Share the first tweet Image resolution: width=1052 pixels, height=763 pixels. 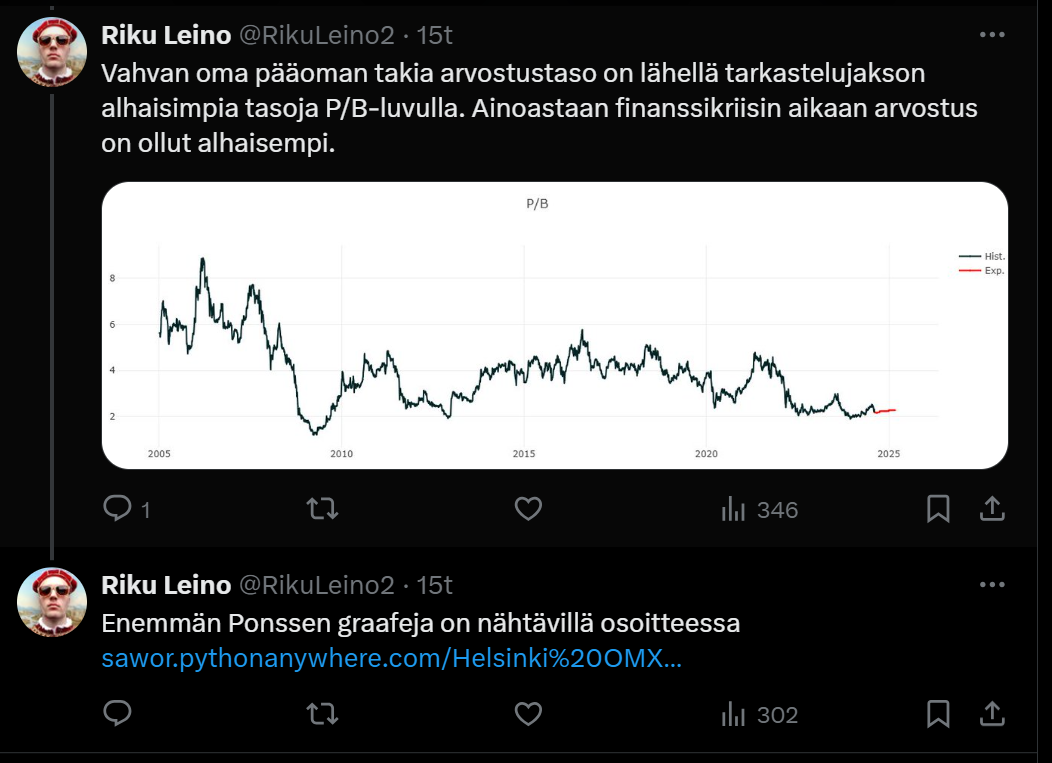(x=992, y=509)
